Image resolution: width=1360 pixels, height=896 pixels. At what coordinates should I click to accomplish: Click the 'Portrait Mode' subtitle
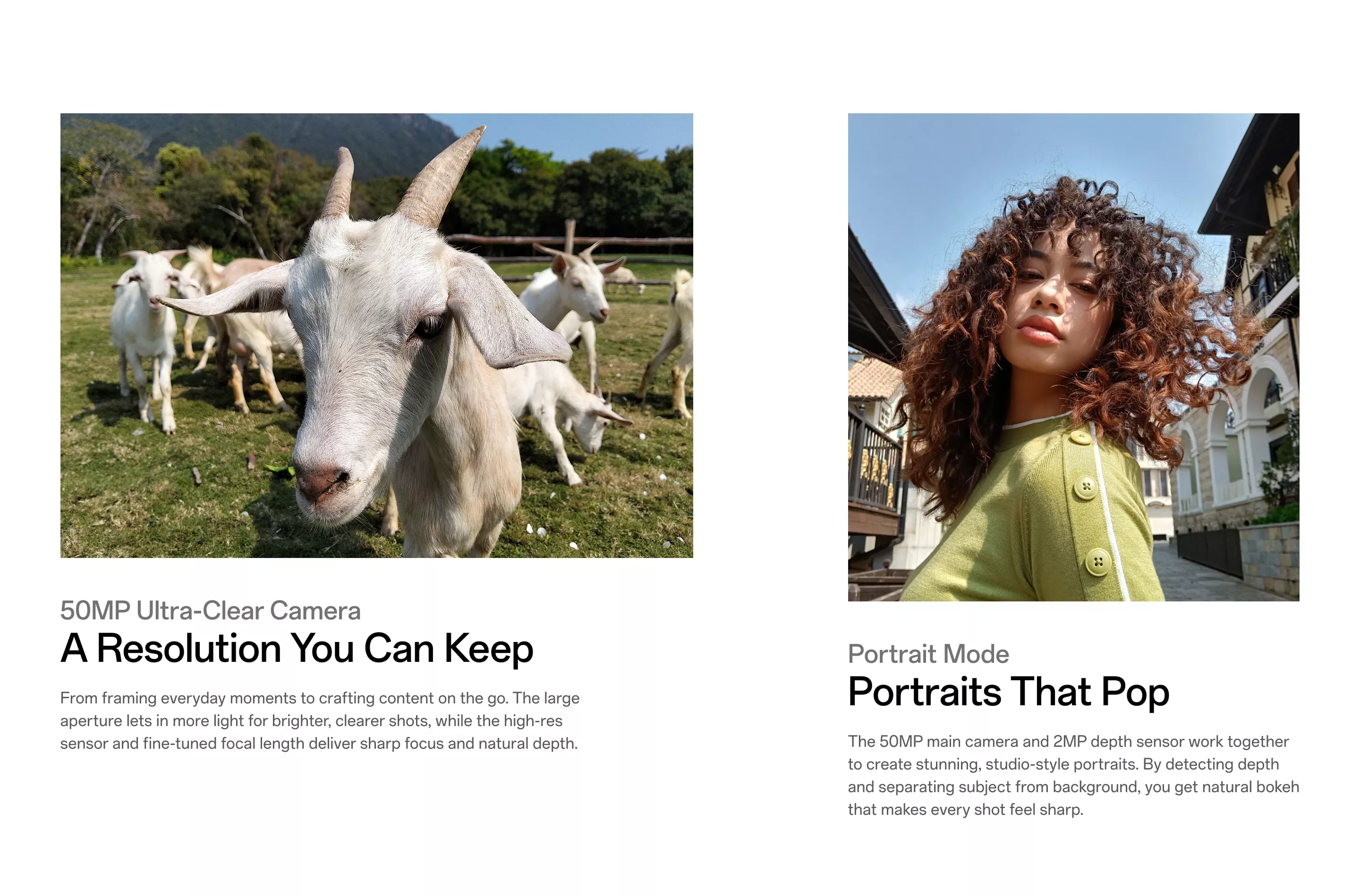click(928, 654)
